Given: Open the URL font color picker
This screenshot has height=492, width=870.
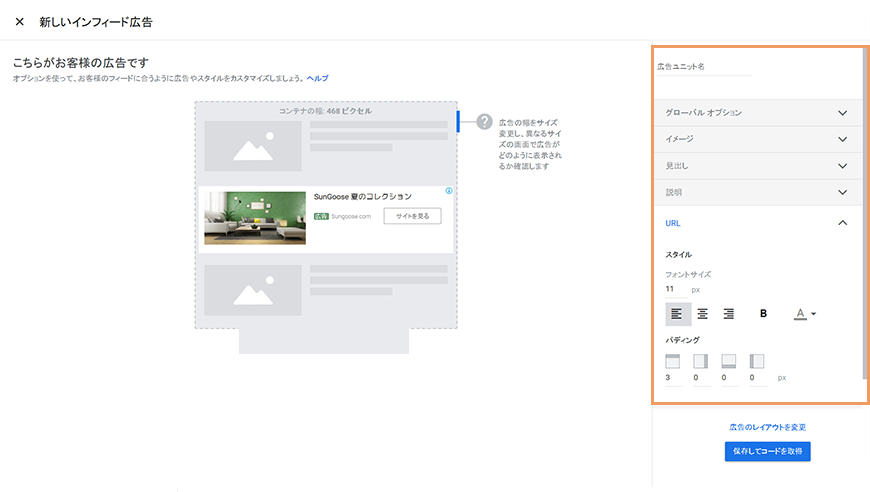Looking at the screenshot, I should coord(805,314).
